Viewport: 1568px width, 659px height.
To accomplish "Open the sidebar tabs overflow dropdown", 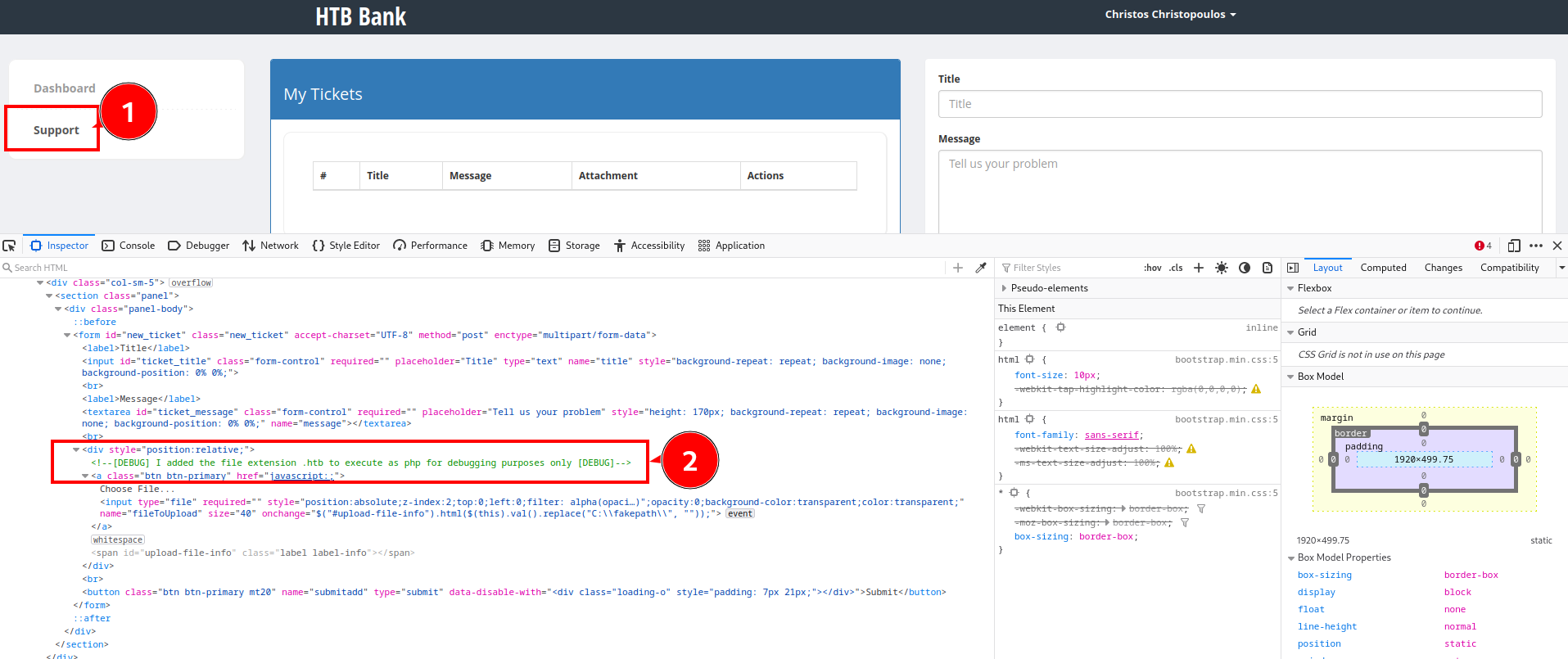I will (1561, 268).
